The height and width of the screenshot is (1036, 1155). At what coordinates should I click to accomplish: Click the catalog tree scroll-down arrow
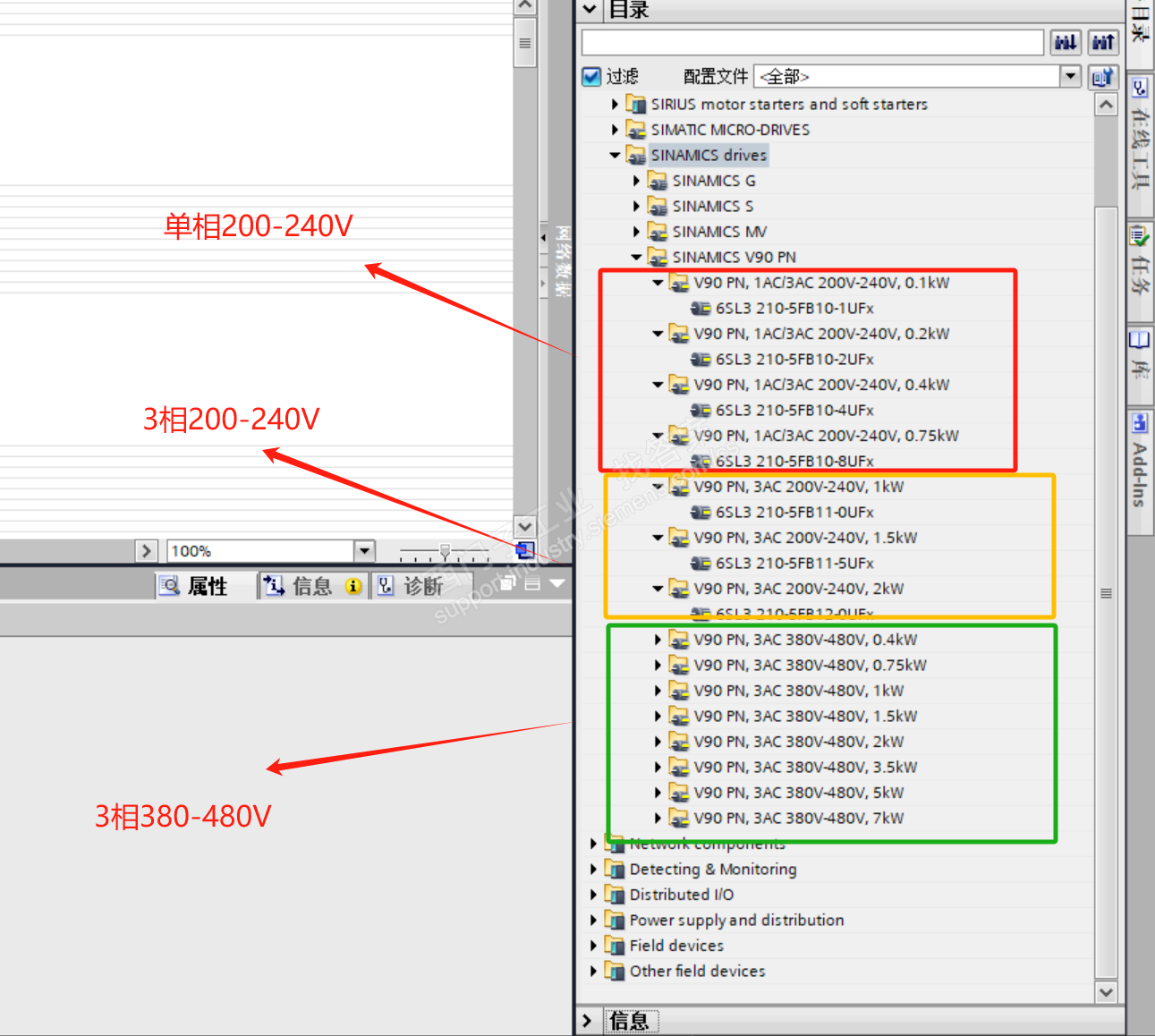pos(1107,991)
